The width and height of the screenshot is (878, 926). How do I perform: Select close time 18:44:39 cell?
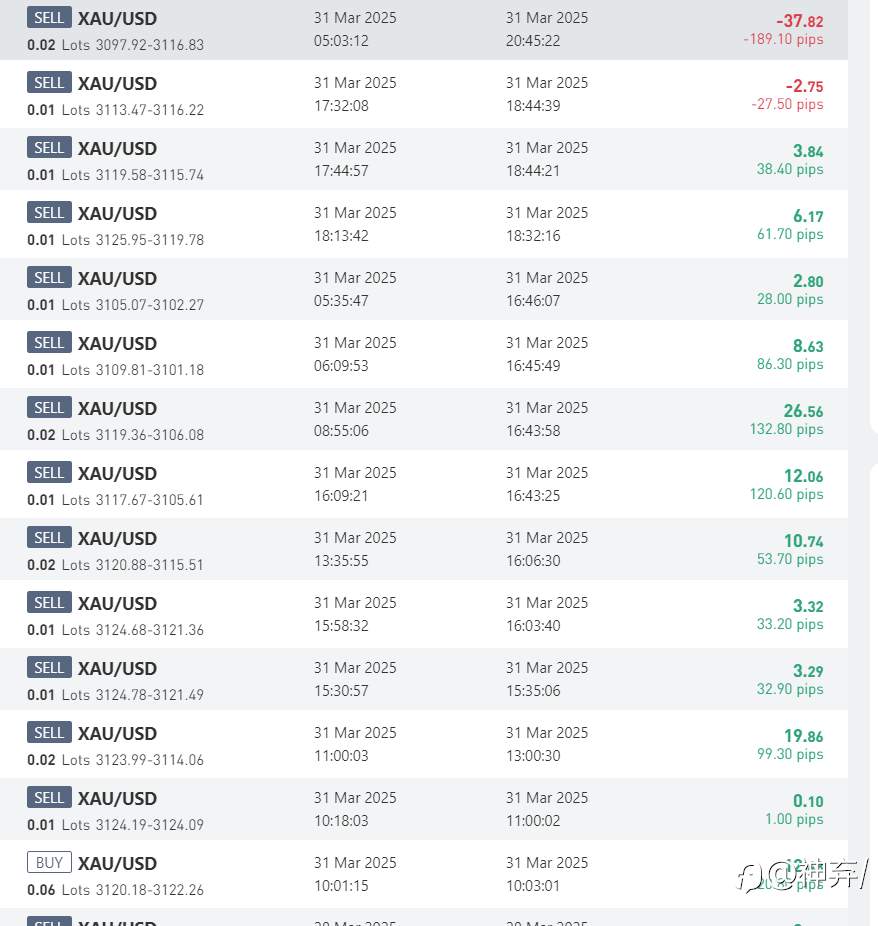tap(533, 106)
